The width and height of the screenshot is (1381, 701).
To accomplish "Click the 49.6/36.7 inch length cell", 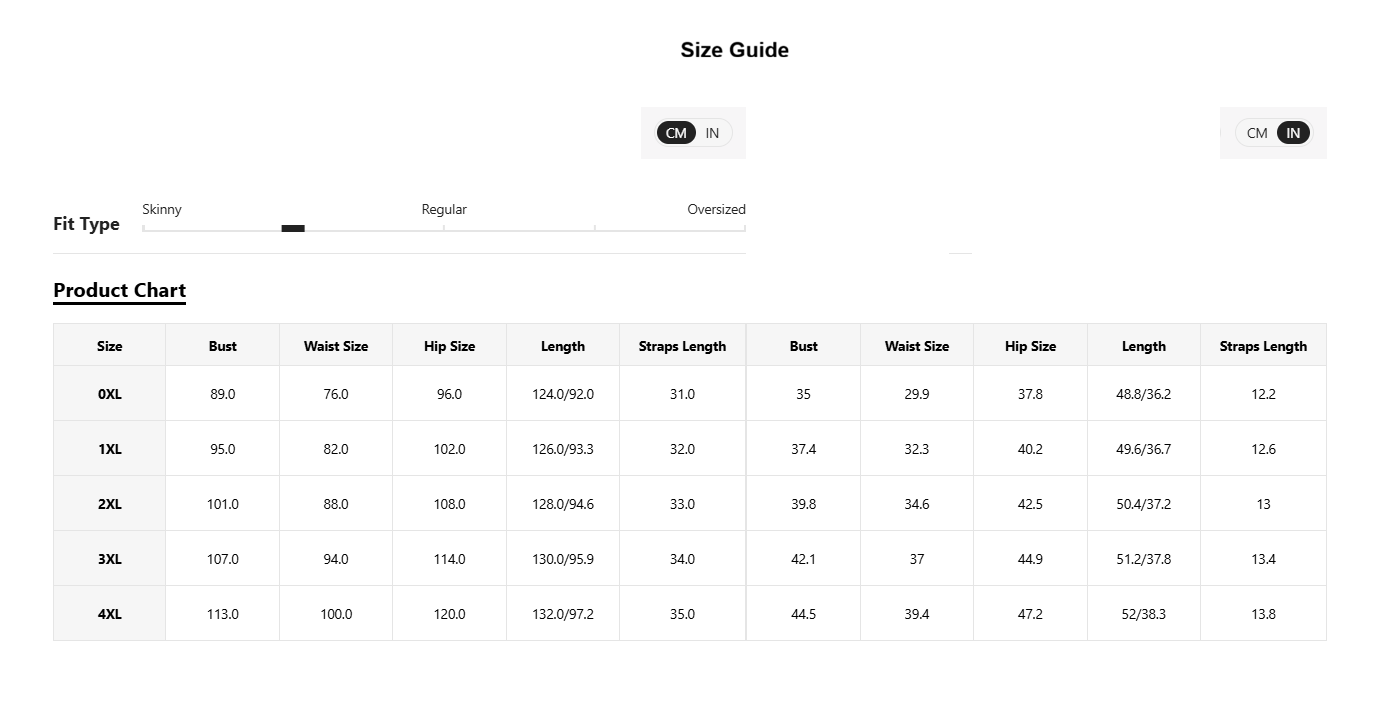I will 1144,449.
